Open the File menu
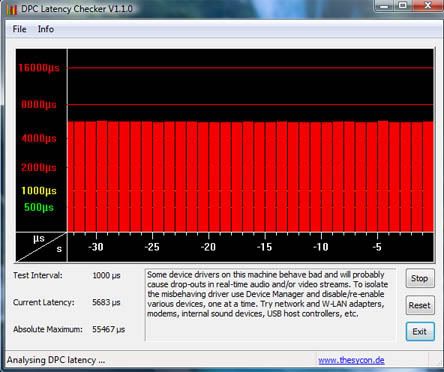Screen dimensions: 444x372 [19, 29]
